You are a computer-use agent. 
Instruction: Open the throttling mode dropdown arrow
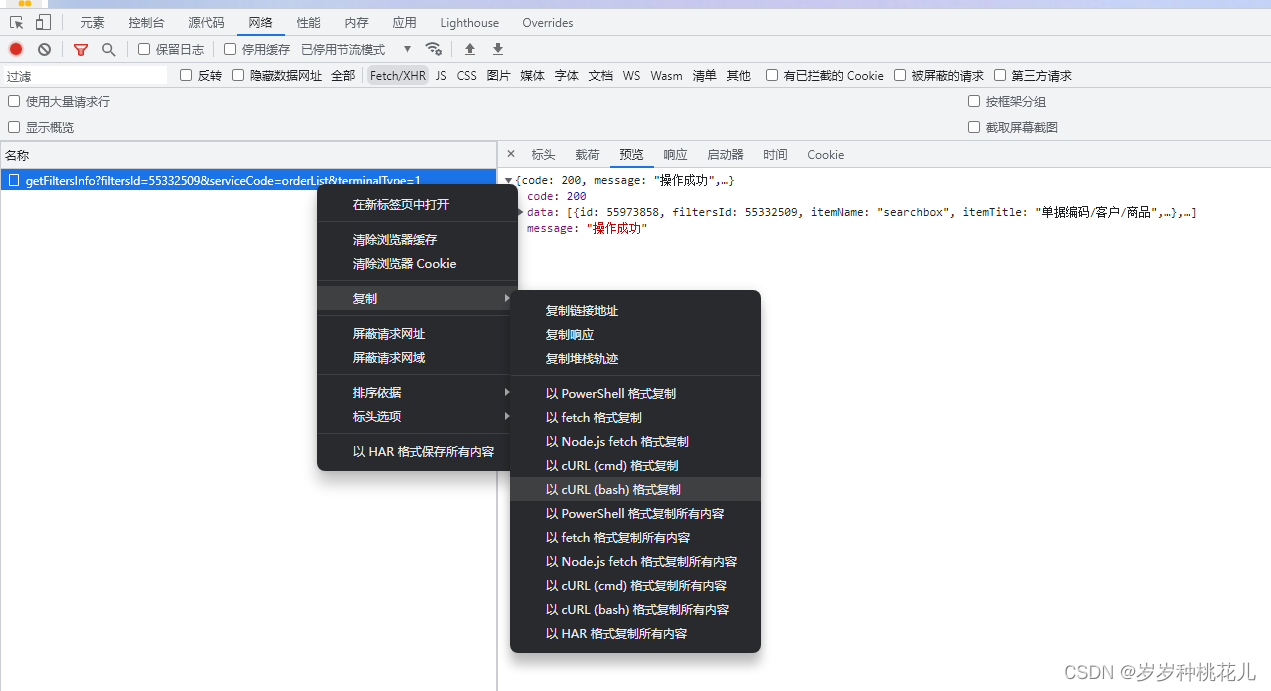click(x=407, y=48)
